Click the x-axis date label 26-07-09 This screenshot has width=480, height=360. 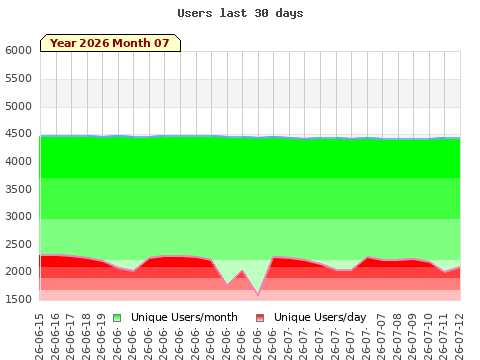pyautogui.click(x=412, y=337)
